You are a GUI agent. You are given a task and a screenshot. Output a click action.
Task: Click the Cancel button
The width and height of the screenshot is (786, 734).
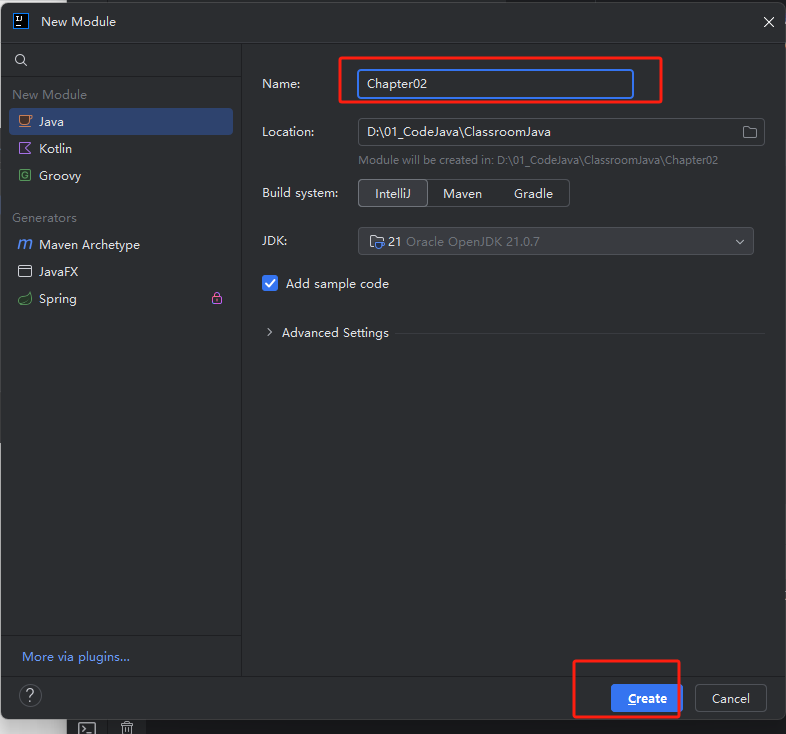[730, 698]
